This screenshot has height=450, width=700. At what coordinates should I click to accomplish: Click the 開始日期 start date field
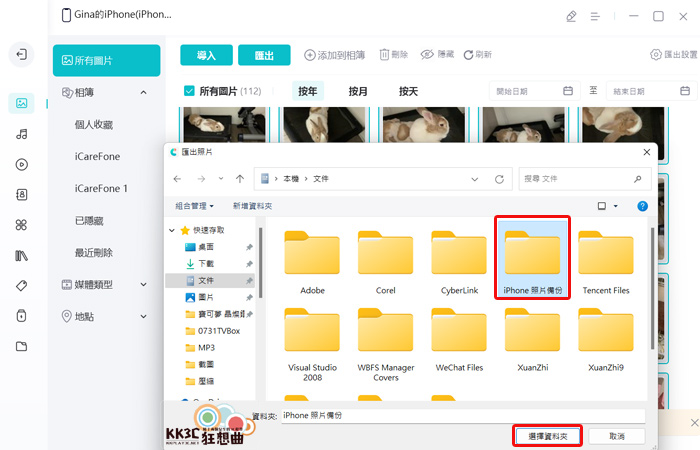tap(535, 91)
